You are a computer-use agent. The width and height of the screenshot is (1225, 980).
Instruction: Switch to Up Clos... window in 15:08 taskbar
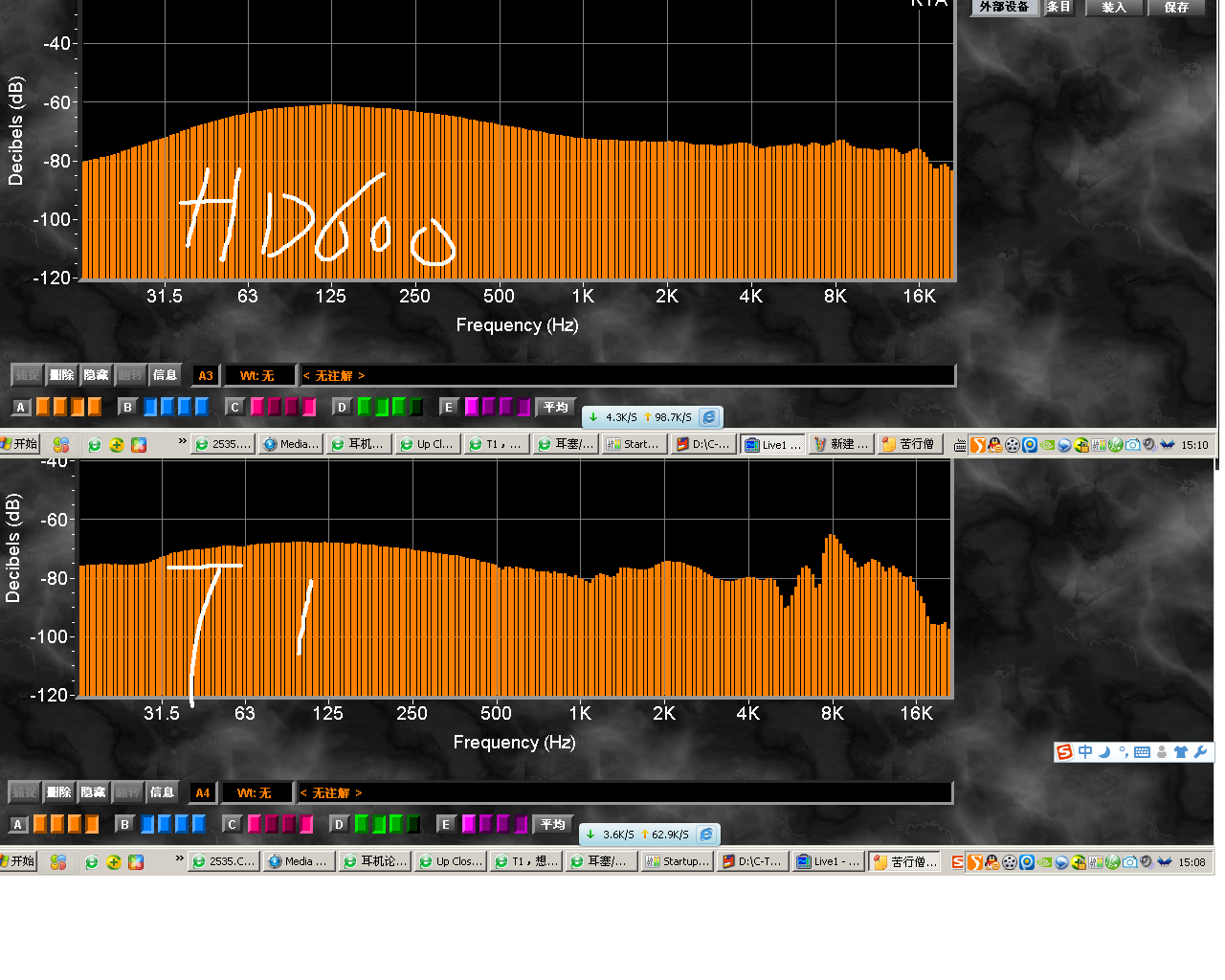[451, 861]
